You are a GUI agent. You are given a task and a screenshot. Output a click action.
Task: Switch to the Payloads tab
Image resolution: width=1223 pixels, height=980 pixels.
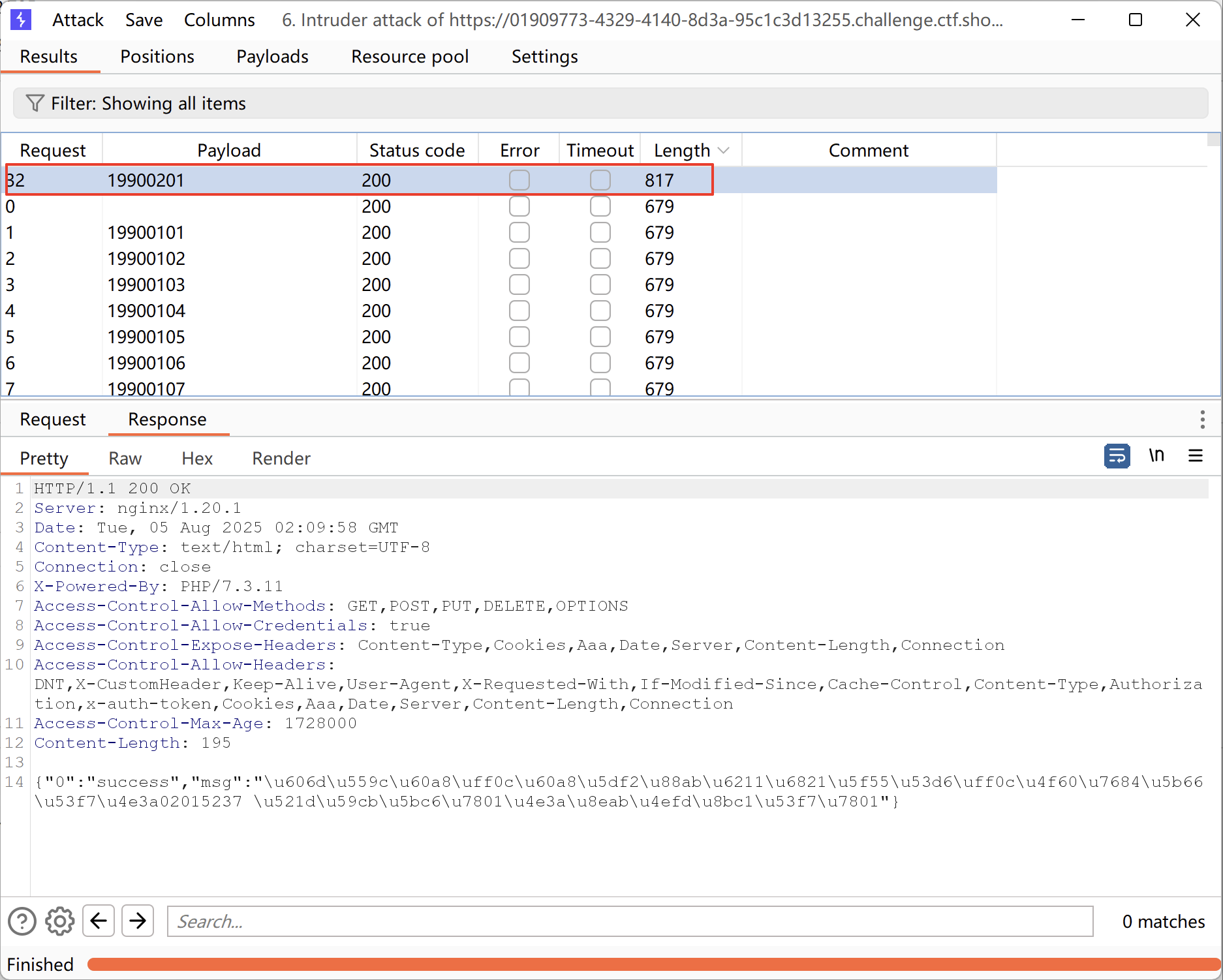(x=272, y=57)
